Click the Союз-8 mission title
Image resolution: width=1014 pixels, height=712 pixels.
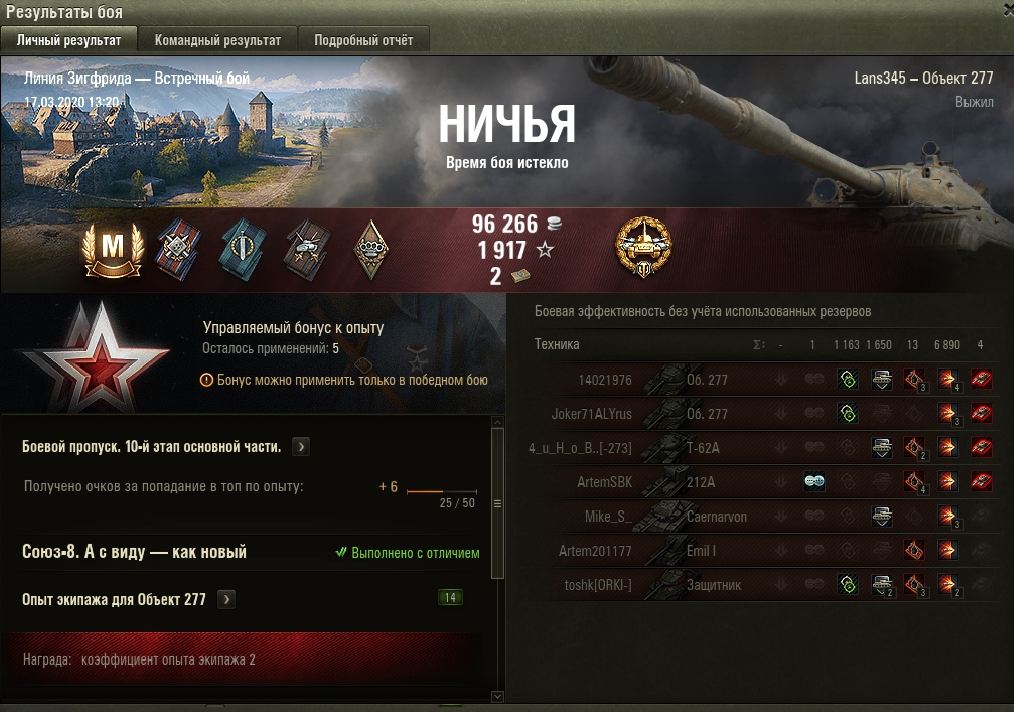pyautogui.click(x=135, y=552)
